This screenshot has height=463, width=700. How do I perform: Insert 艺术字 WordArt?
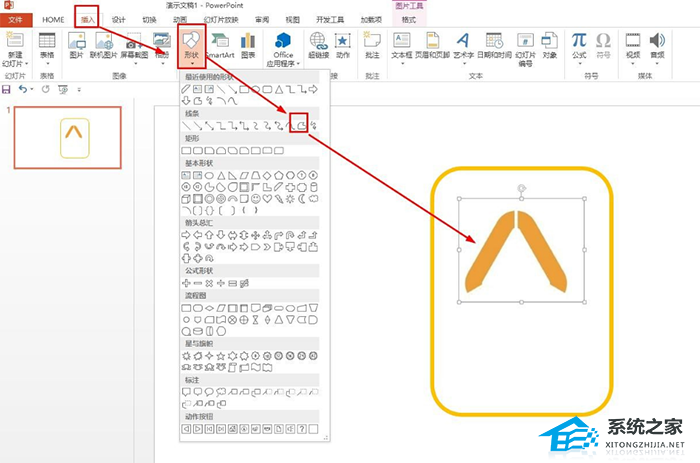point(464,45)
